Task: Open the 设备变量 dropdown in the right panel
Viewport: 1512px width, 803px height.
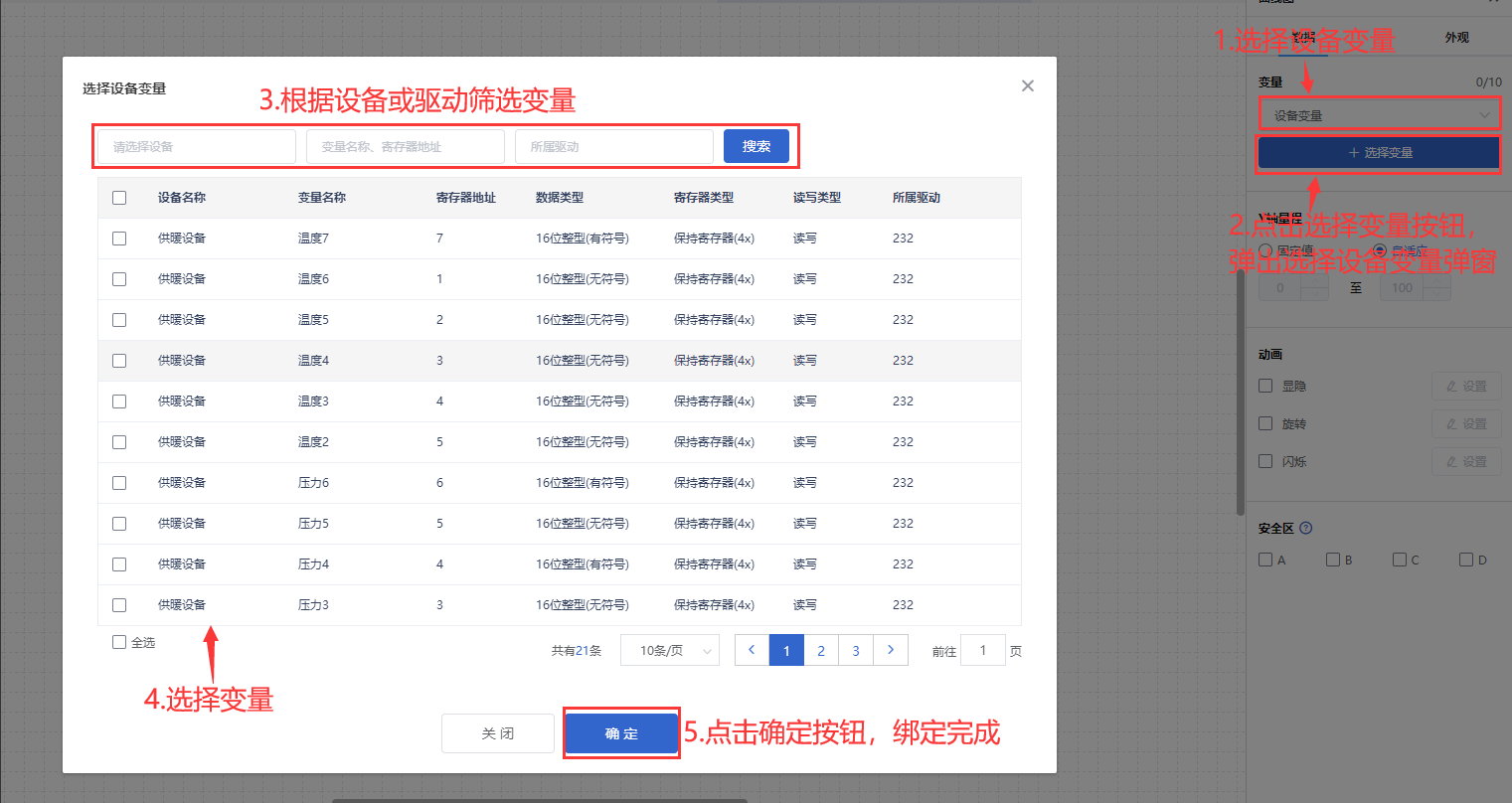Action: [1380, 115]
